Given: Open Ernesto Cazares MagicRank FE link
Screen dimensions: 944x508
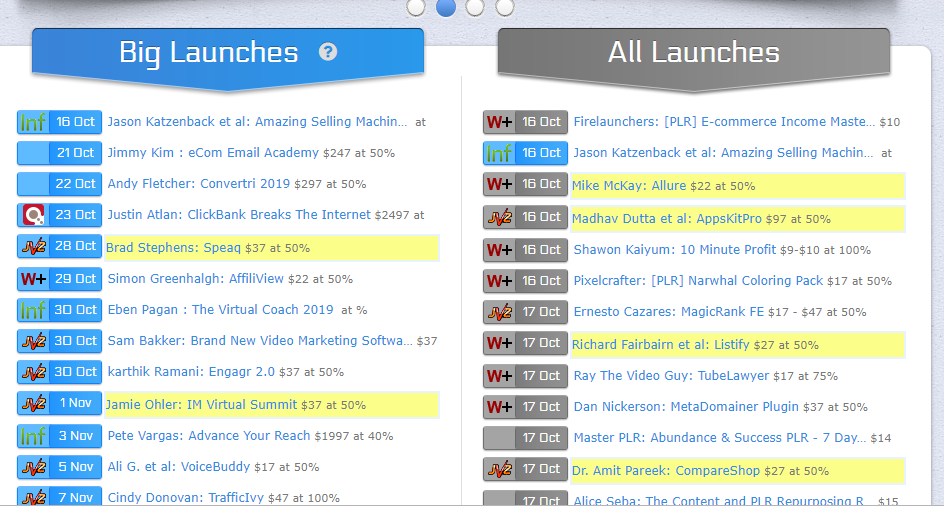Looking at the screenshot, I should (669, 312).
